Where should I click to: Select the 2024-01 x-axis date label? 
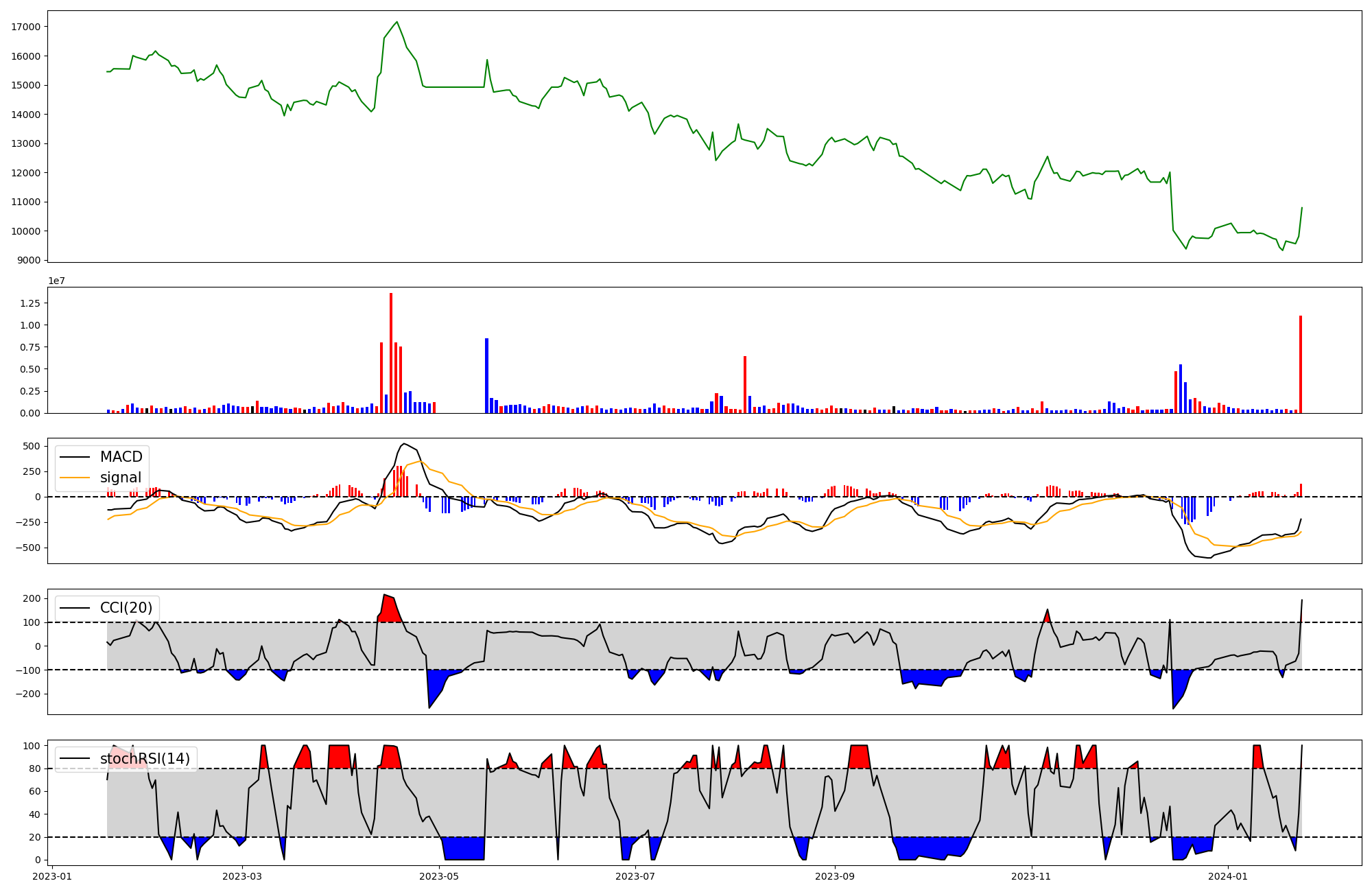pos(1228,876)
